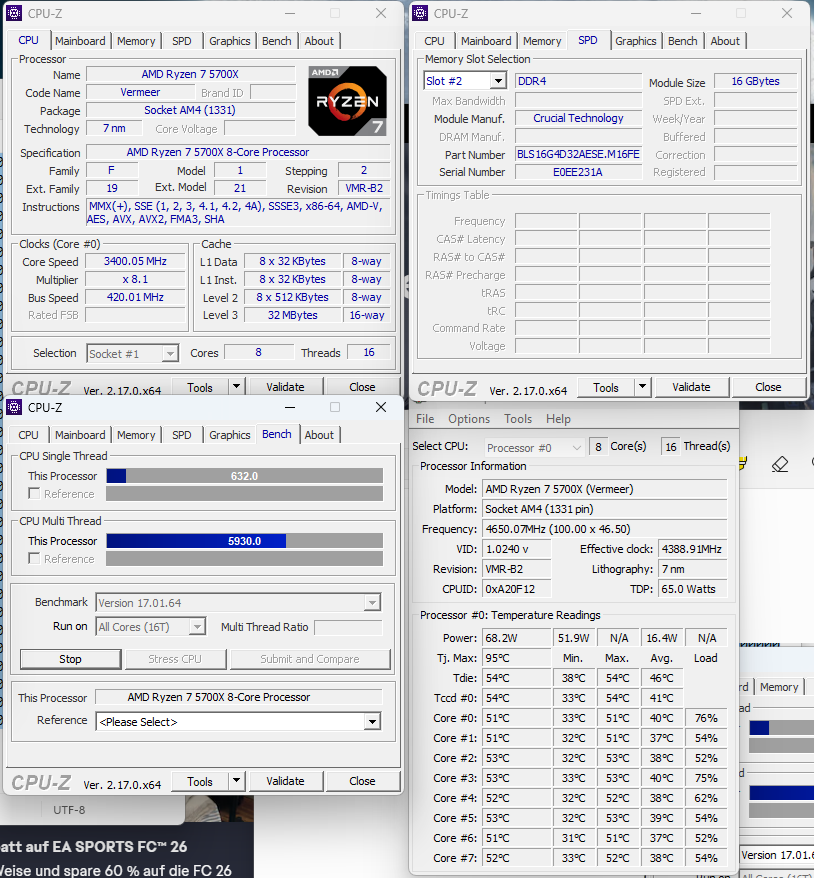Click the Part Number BLS16G4D32AESE.M16FE field
The width and height of the screenshot is (815, 879).
pos(578,154)
